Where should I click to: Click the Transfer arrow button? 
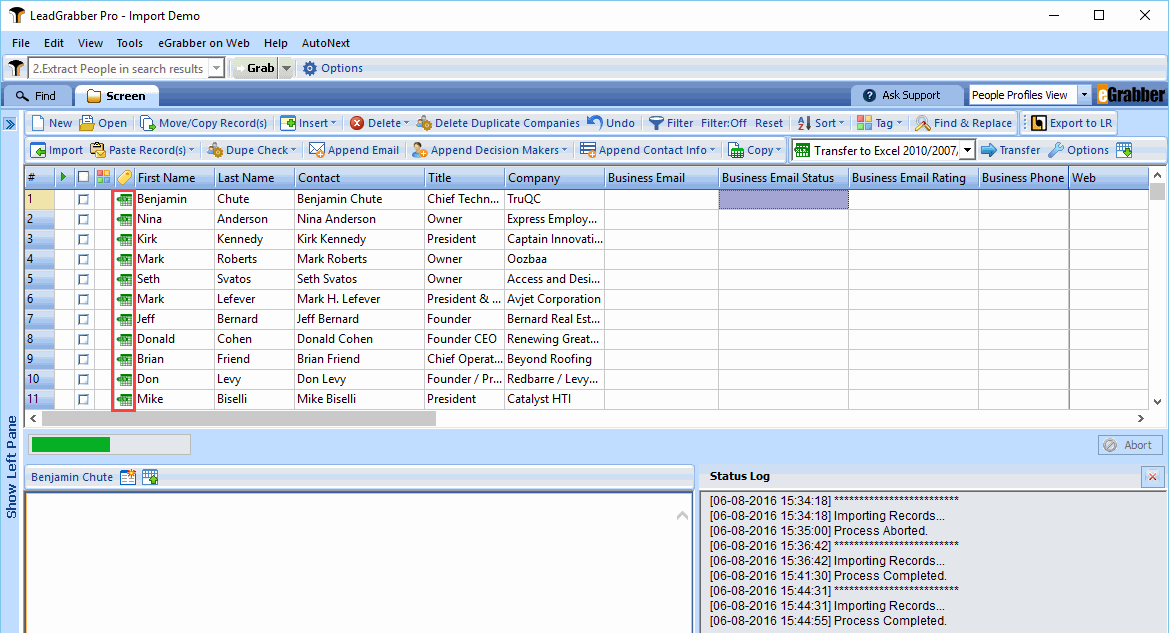pyautogui.click(x=1010, y=150)
